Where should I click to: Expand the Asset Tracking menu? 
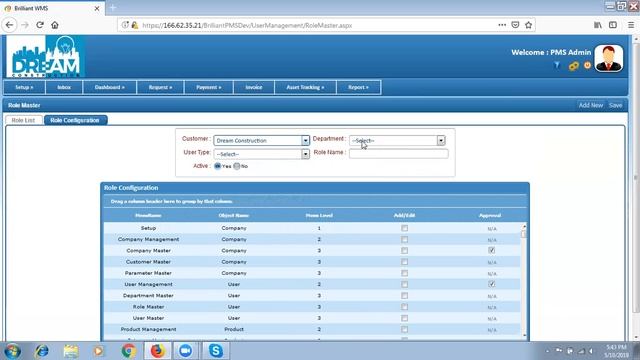click(305, 87)
